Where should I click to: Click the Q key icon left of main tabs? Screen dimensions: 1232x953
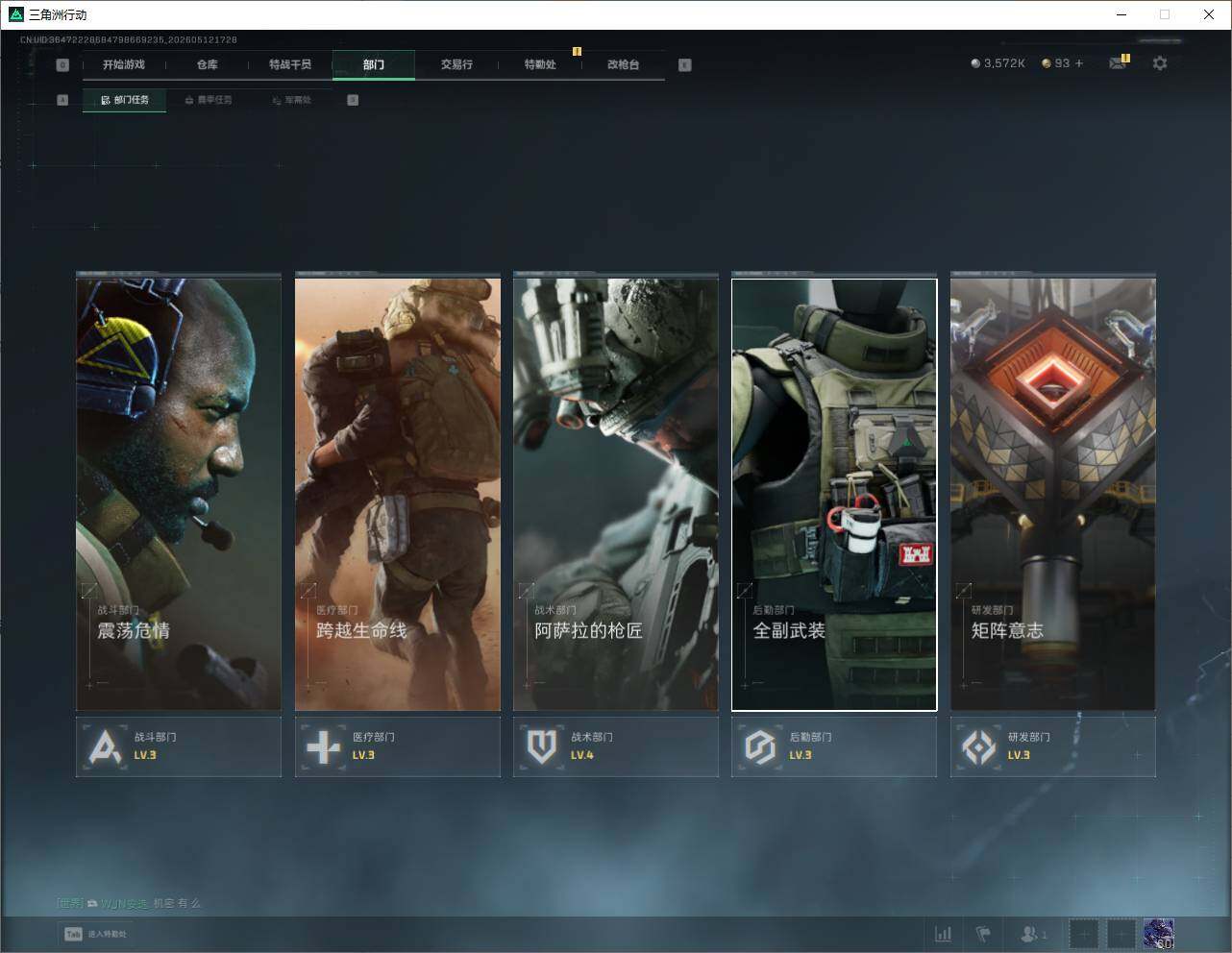pos(62,65)
